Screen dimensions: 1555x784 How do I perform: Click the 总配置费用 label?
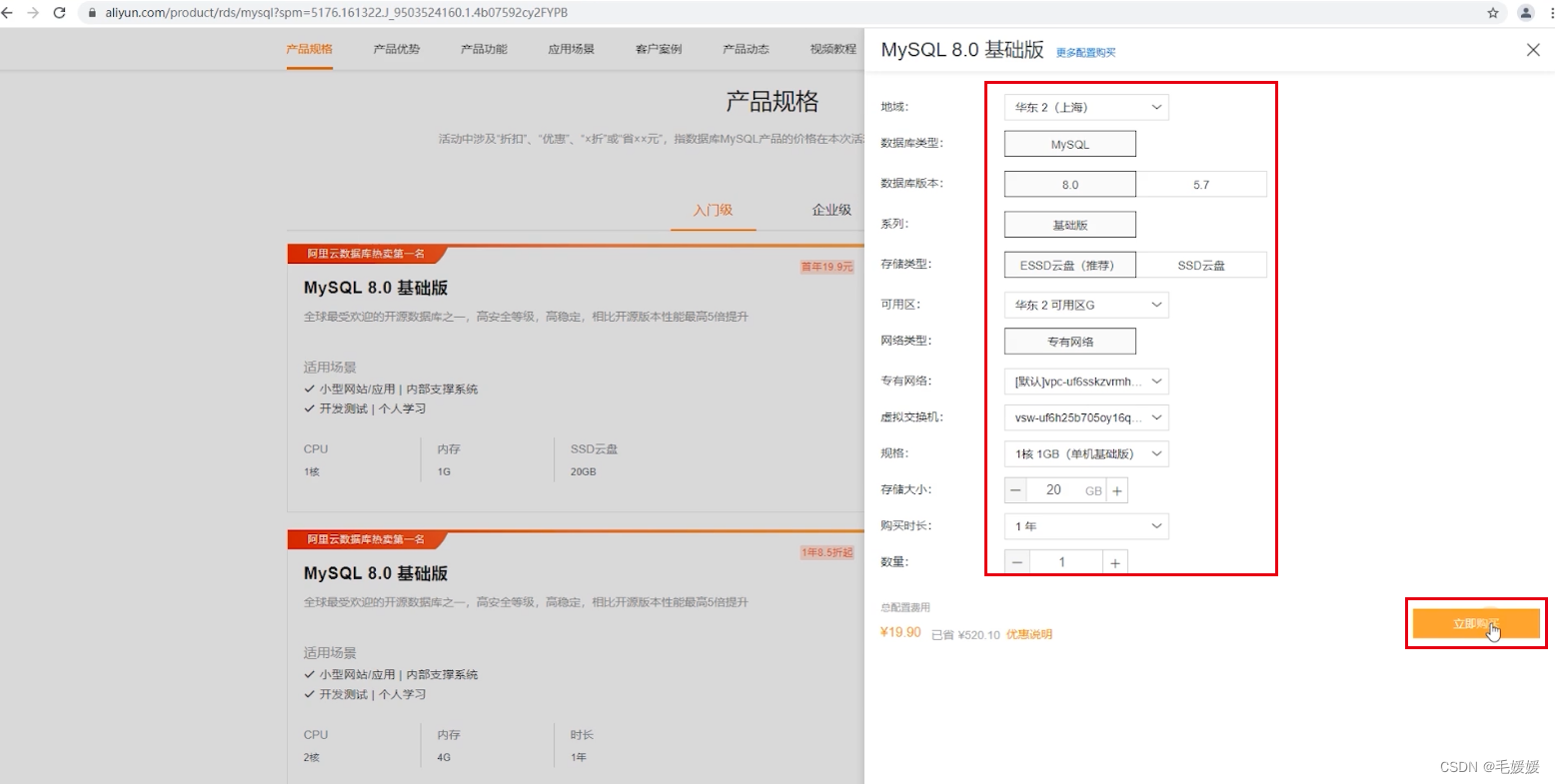905,607
